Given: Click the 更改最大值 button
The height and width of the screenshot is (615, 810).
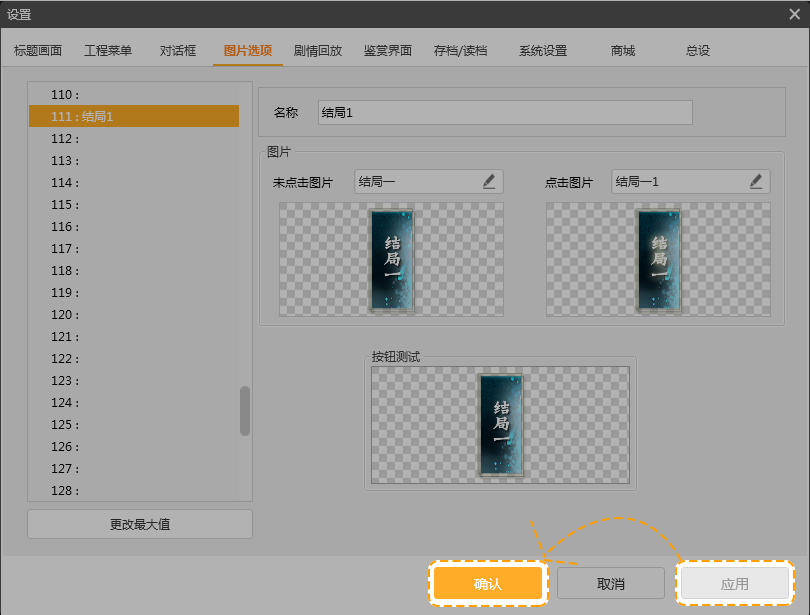Looking at the screenshot, I should click(139, 524).
